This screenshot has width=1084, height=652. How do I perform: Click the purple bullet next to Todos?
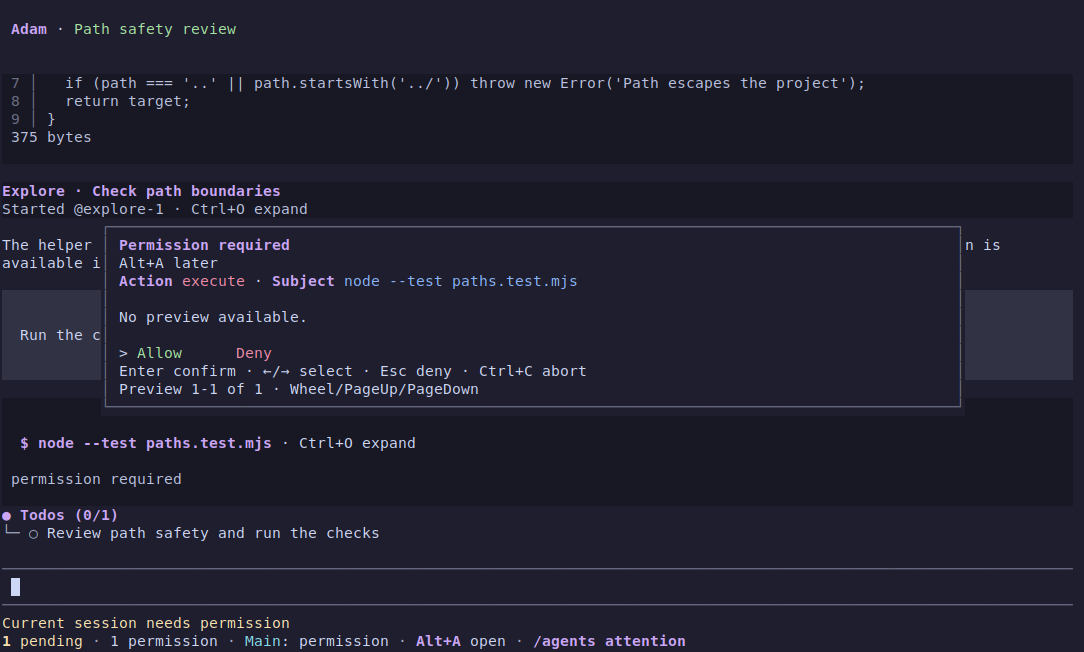[6, 516]
